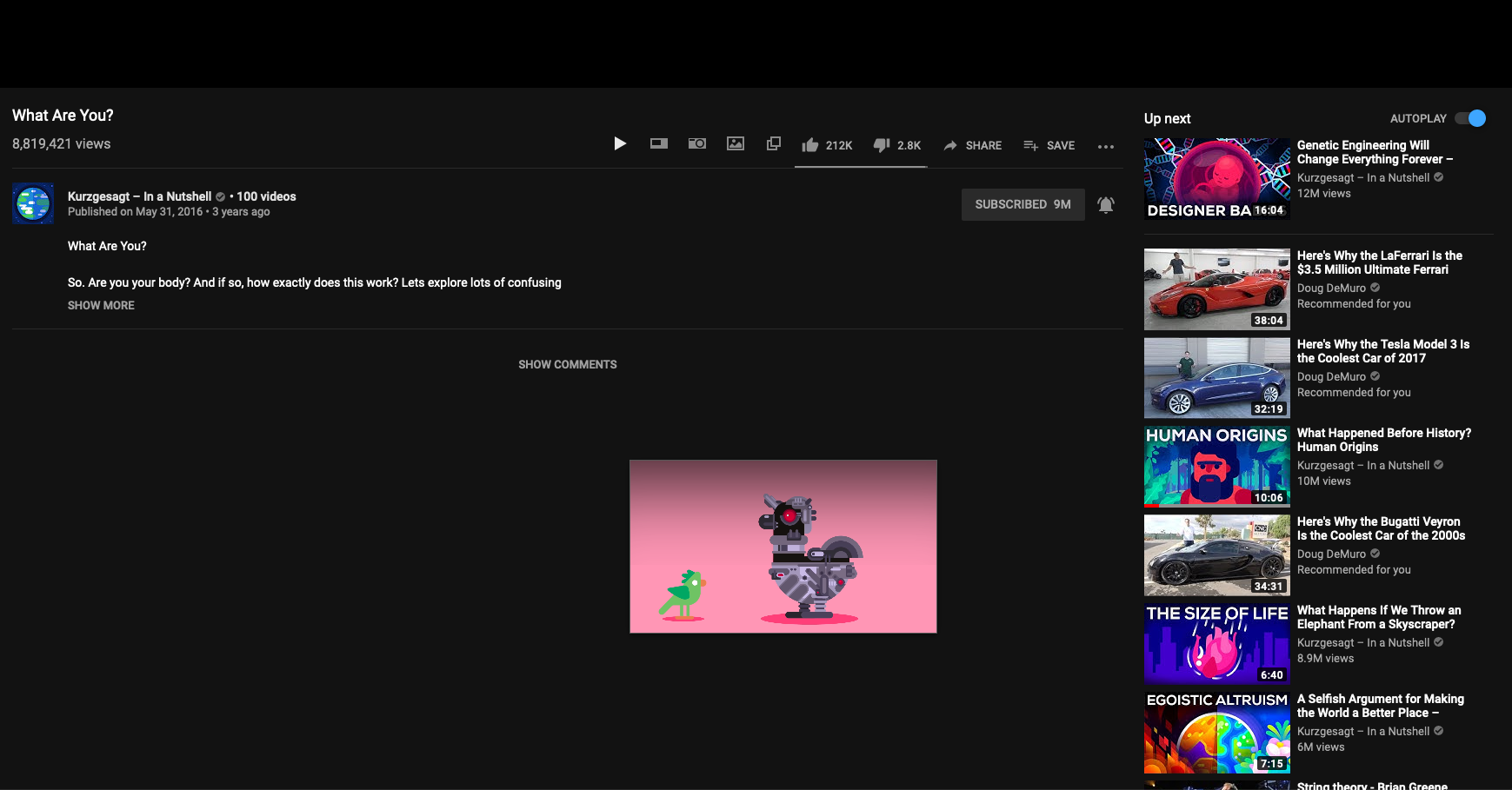
Task: Click the copy frame icon
Action: tap(773, 143)
